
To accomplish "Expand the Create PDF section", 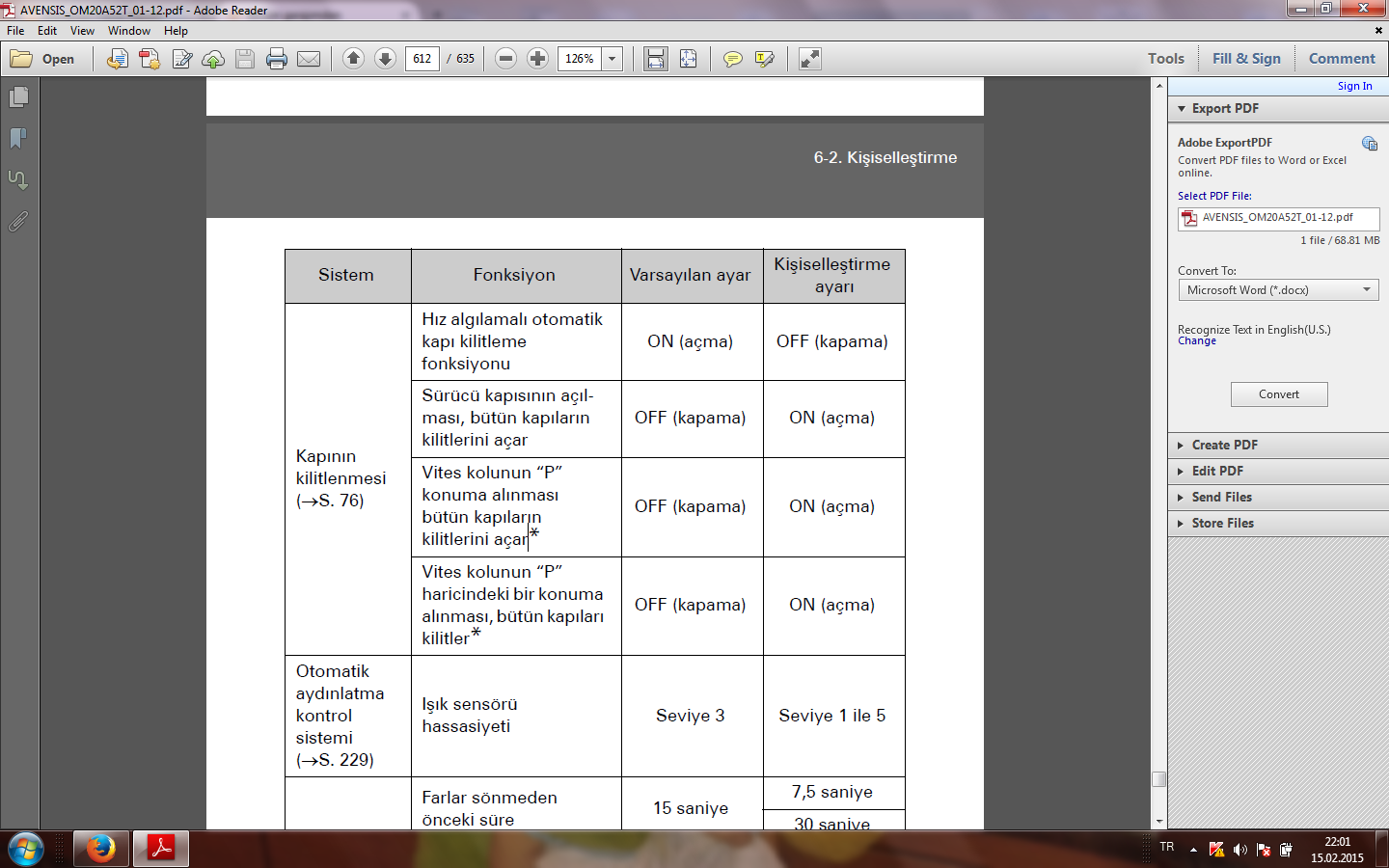I will (x=1224, y=445).
